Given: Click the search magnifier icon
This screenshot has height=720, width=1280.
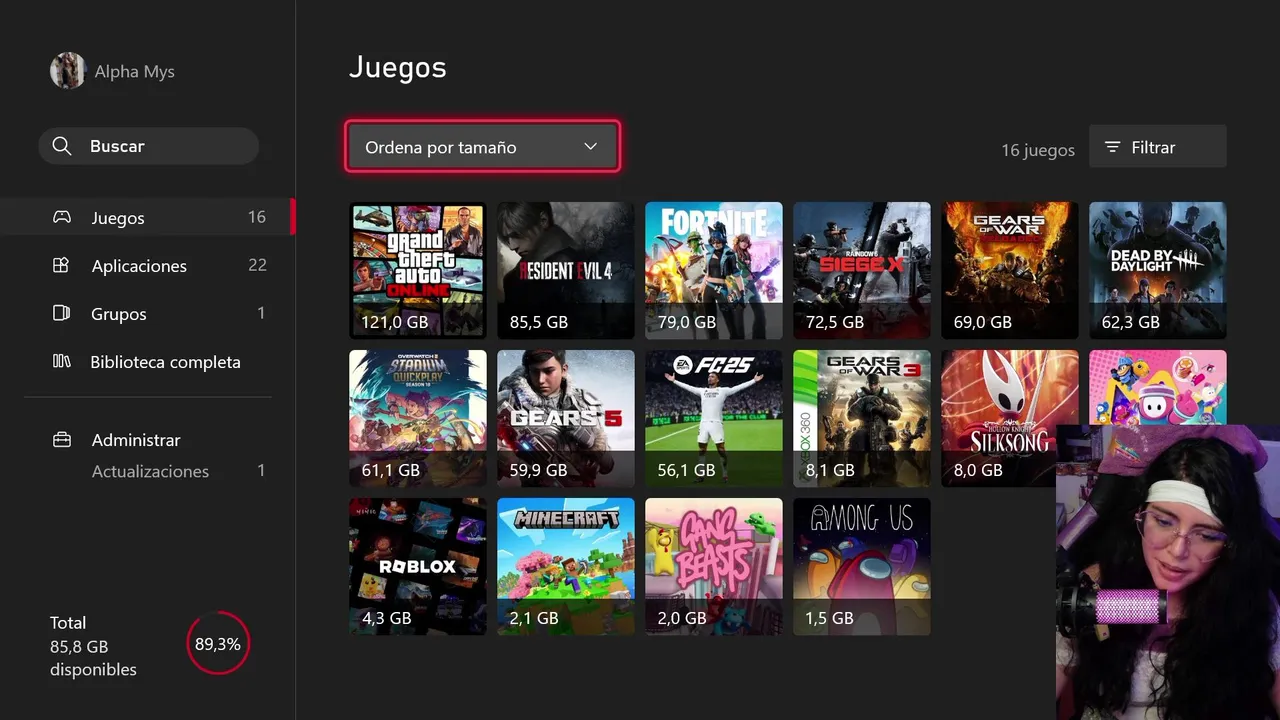Looking at the screenshot, I should tap(62, 146).
